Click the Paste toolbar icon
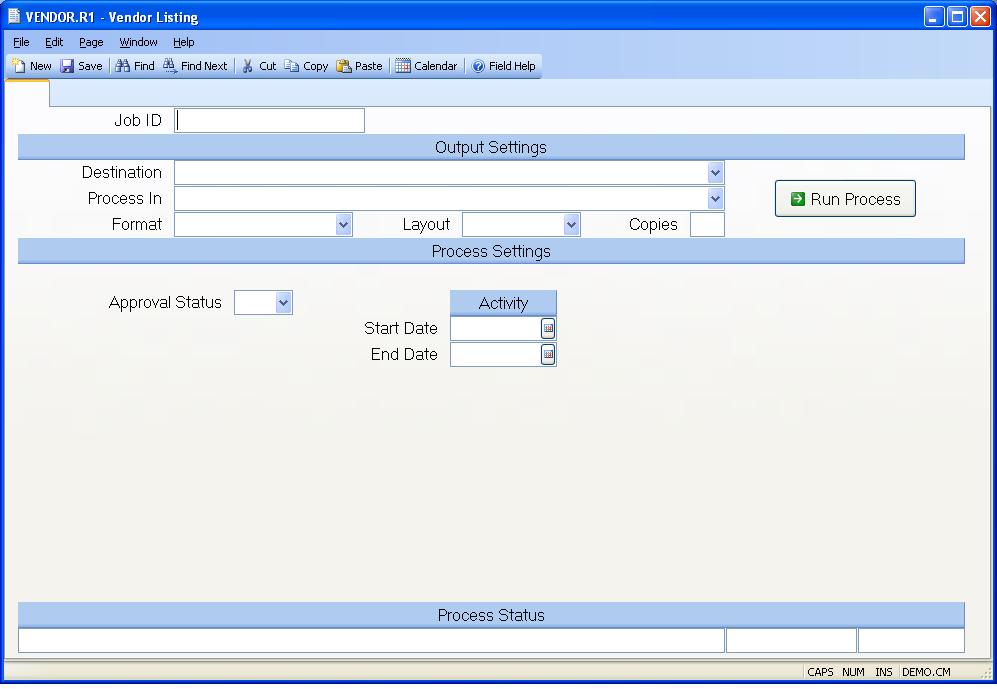This screenshot has width=997, height=689. (344, 66)
